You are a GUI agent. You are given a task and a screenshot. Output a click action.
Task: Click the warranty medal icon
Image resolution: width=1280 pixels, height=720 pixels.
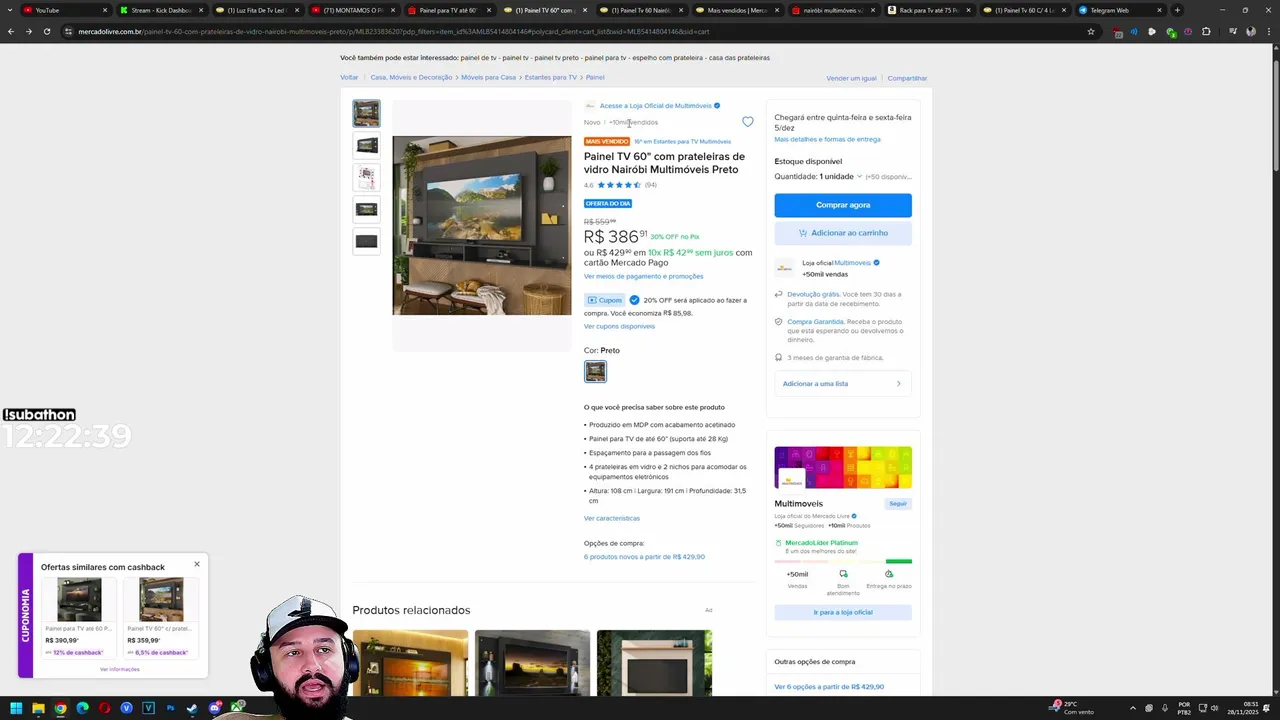pos(779,358)
